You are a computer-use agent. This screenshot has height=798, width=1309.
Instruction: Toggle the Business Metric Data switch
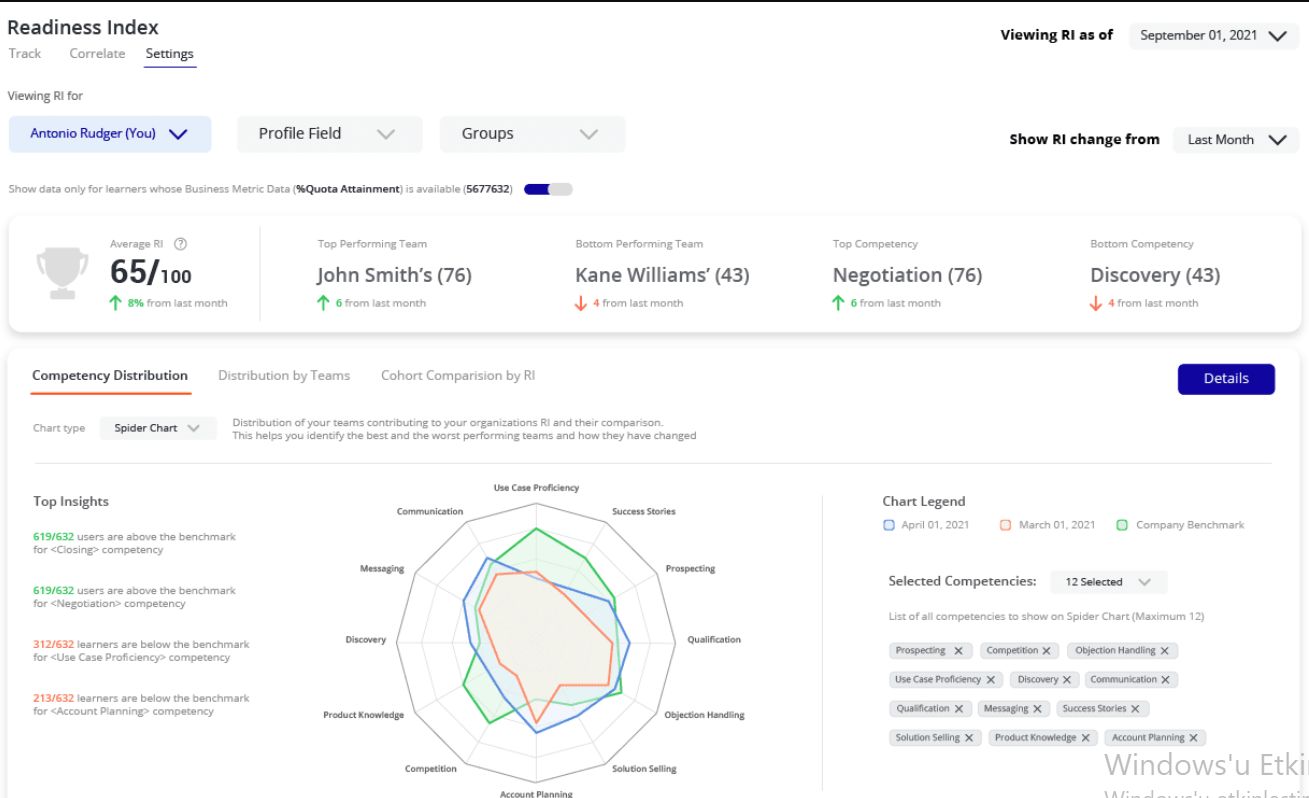click(x=548, y=189)
